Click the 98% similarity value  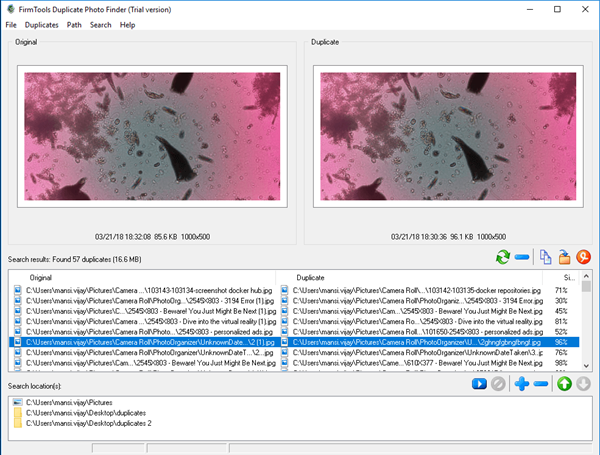(x=561, y=363)
